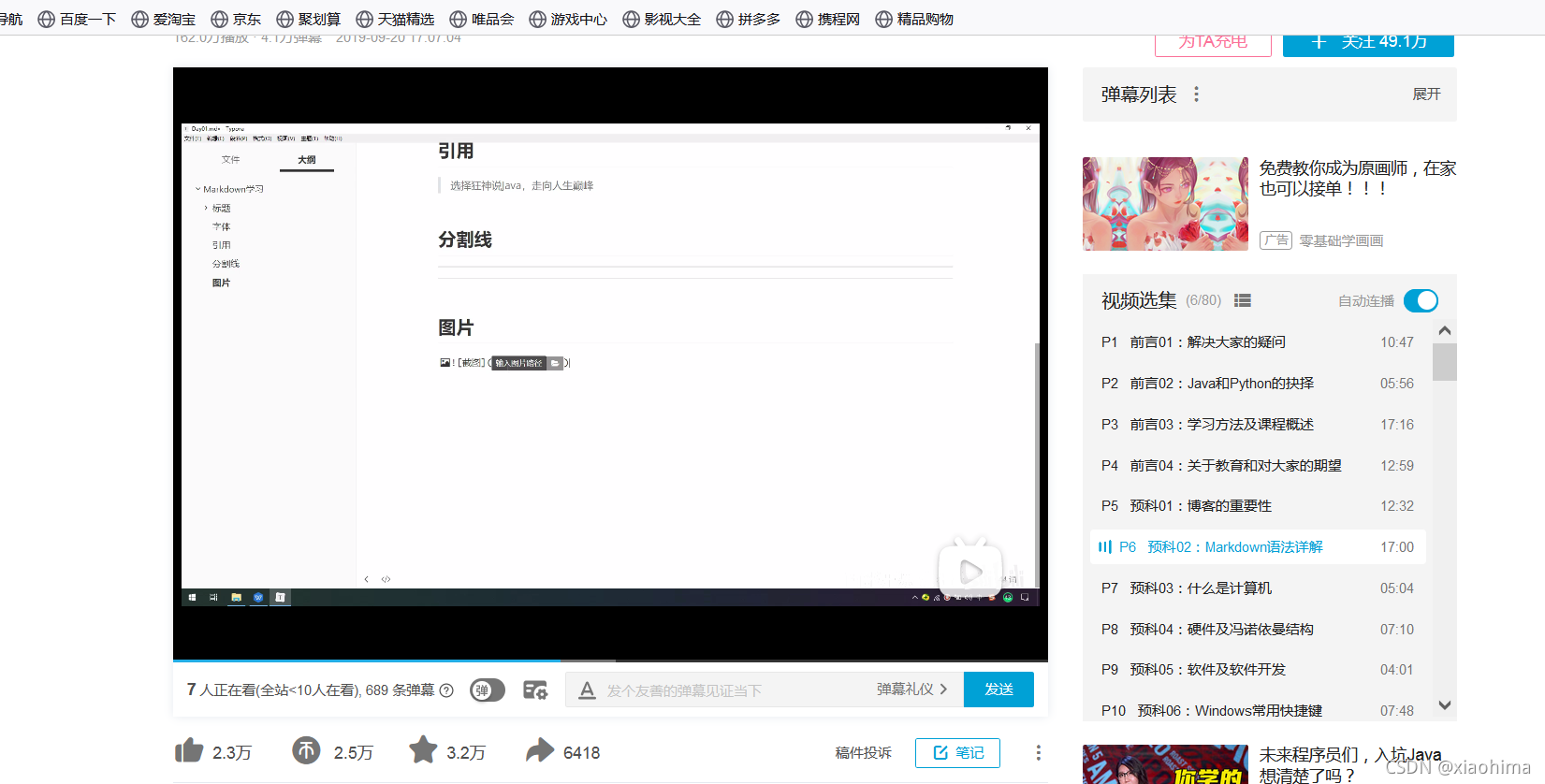Select P6 预科02：Markdown语法详解

1258,547
